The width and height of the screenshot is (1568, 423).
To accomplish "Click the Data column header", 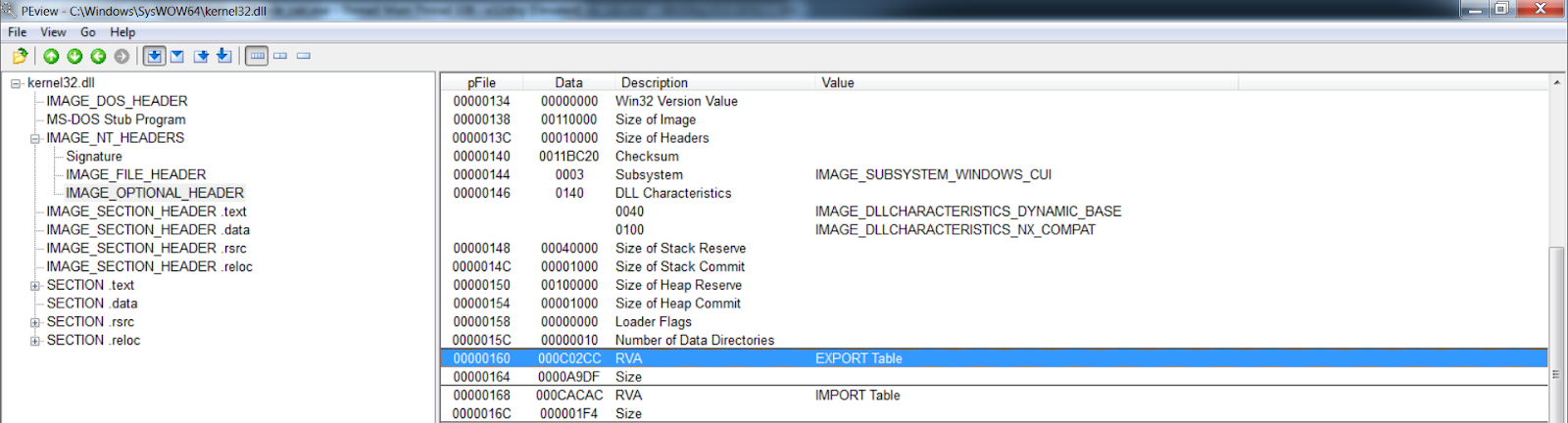I will [568, 83].
